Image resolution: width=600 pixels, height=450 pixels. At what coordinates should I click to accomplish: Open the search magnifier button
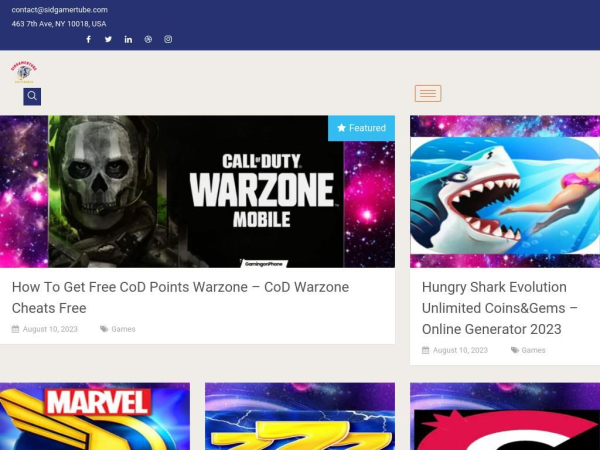pyautogui.click(x=32, y=96)
